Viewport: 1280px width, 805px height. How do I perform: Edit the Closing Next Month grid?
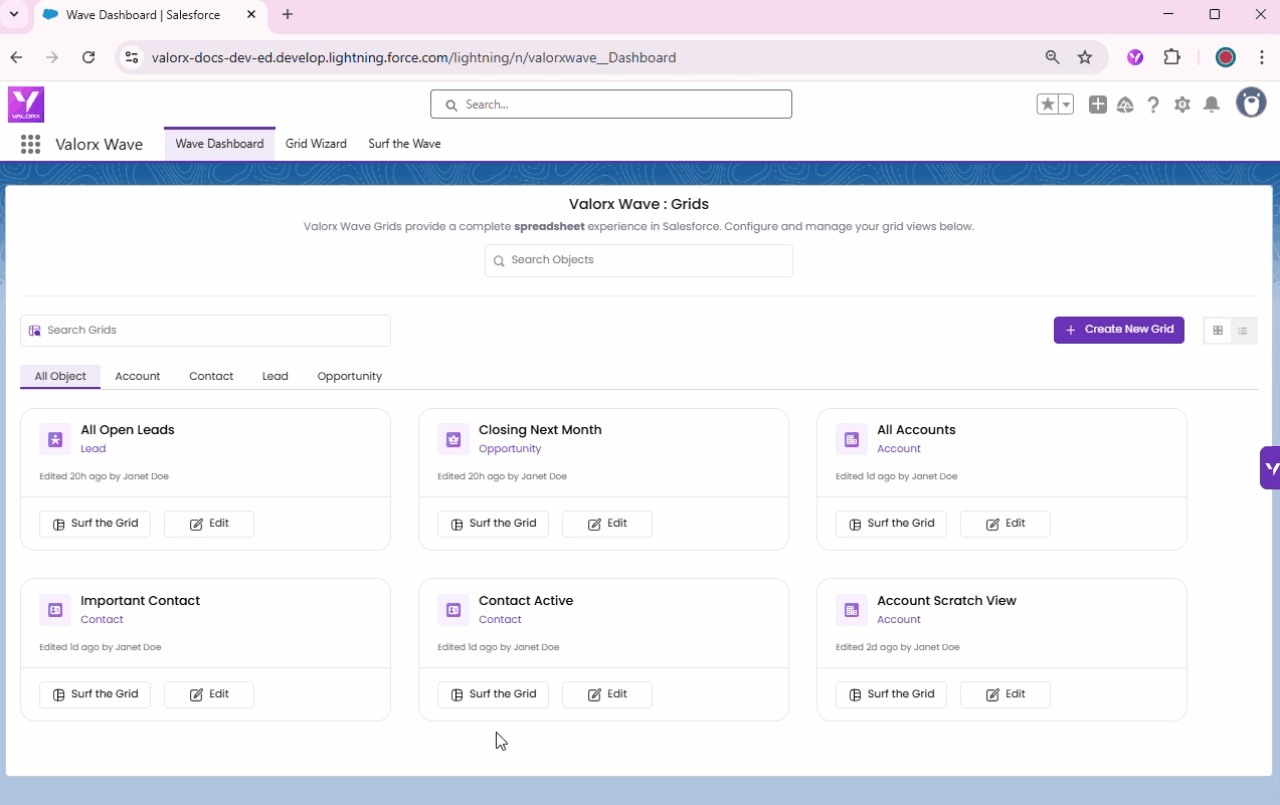tap(607, 524)
